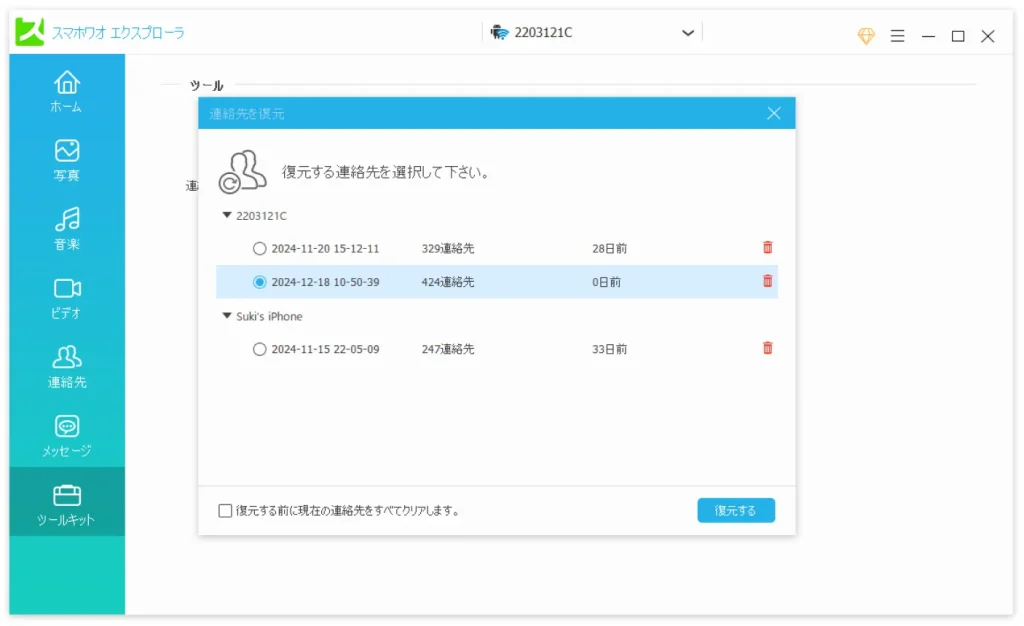Go to the 音楽 music section
The width and height of the screenshot is (1024, 626).
tap(67, 229)
